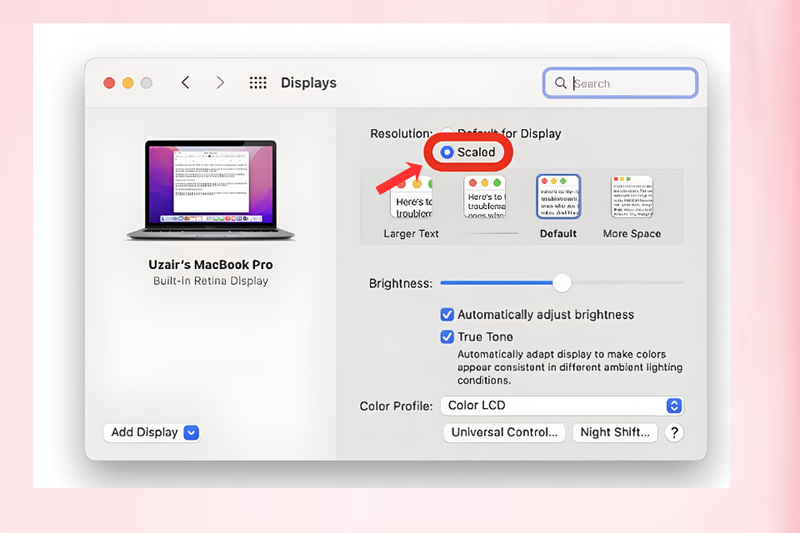
Task: Open the help question mark button
Action: [x=674, y=433]
